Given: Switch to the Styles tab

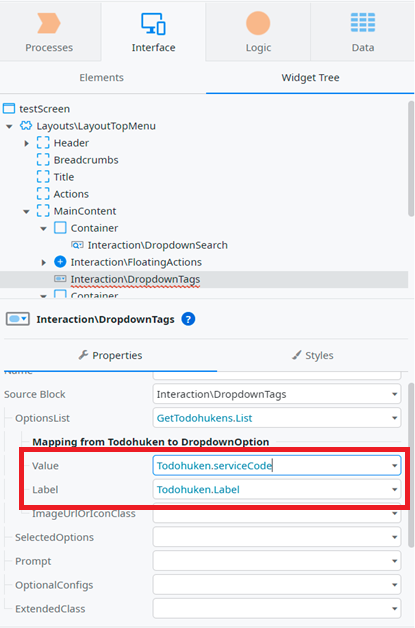Looking at the screenshot, I should click(313, 355).
